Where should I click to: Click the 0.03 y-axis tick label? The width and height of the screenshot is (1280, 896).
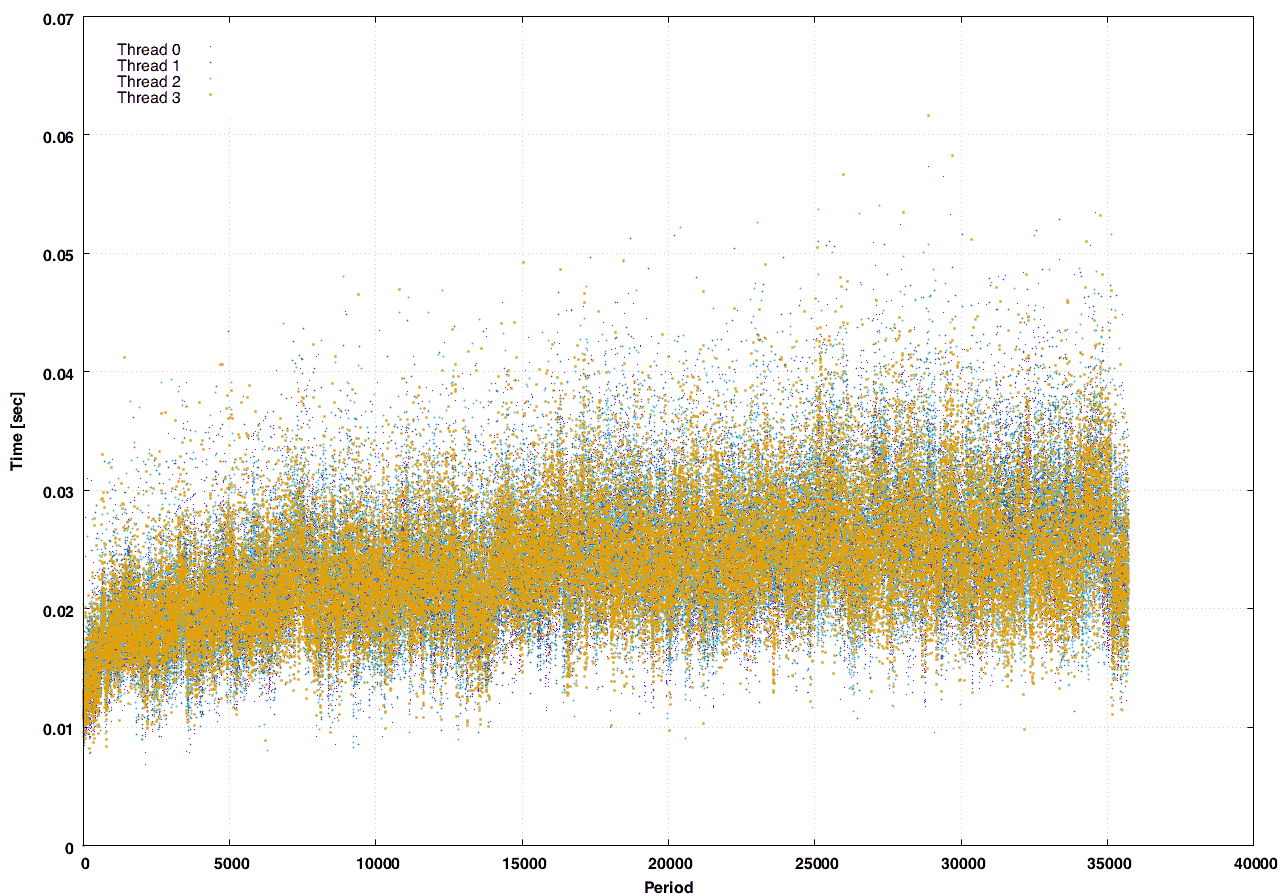pyautogui.click(x=57, y=491)
